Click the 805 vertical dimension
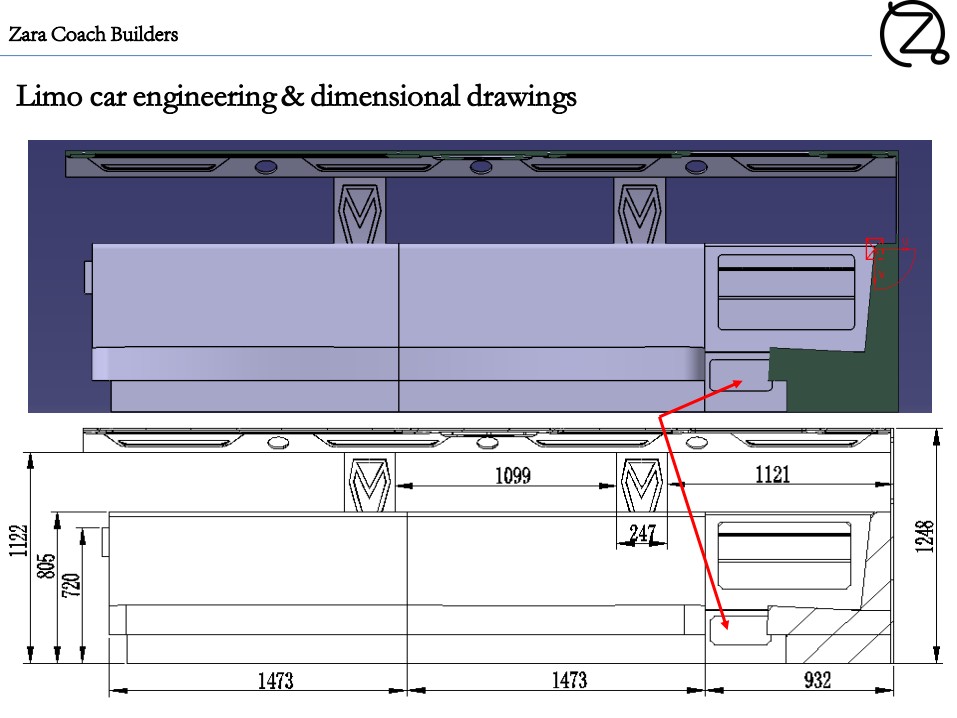957x718 pixels. [46, 566]
